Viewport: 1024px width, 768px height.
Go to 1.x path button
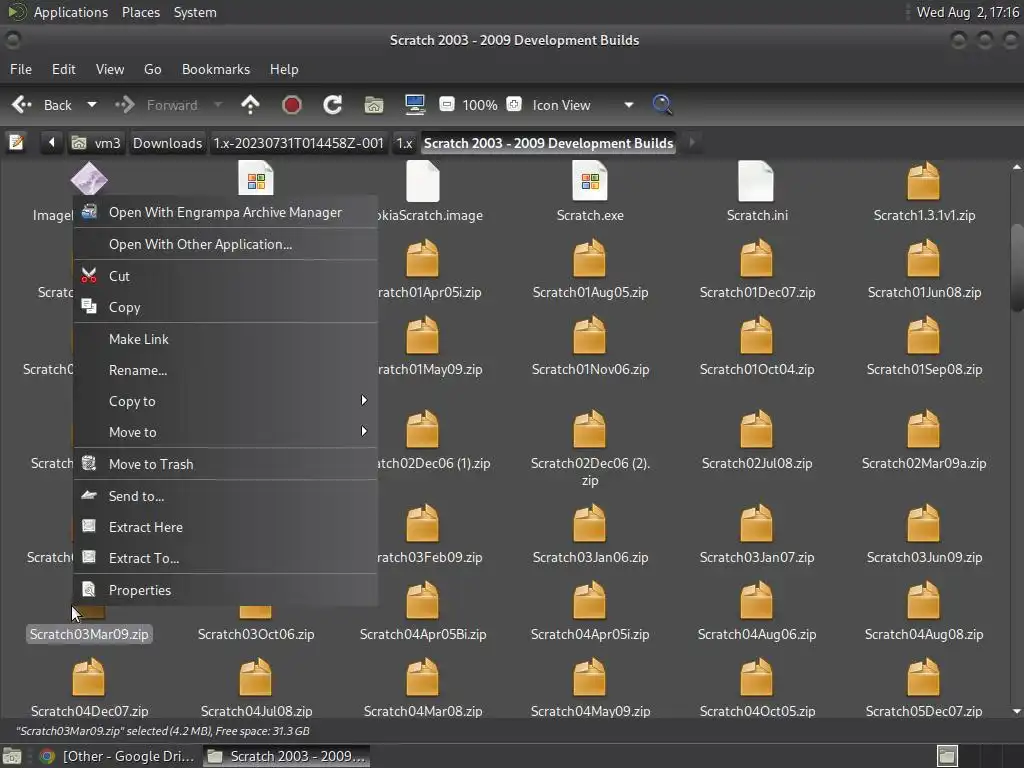tap(404, 143)
